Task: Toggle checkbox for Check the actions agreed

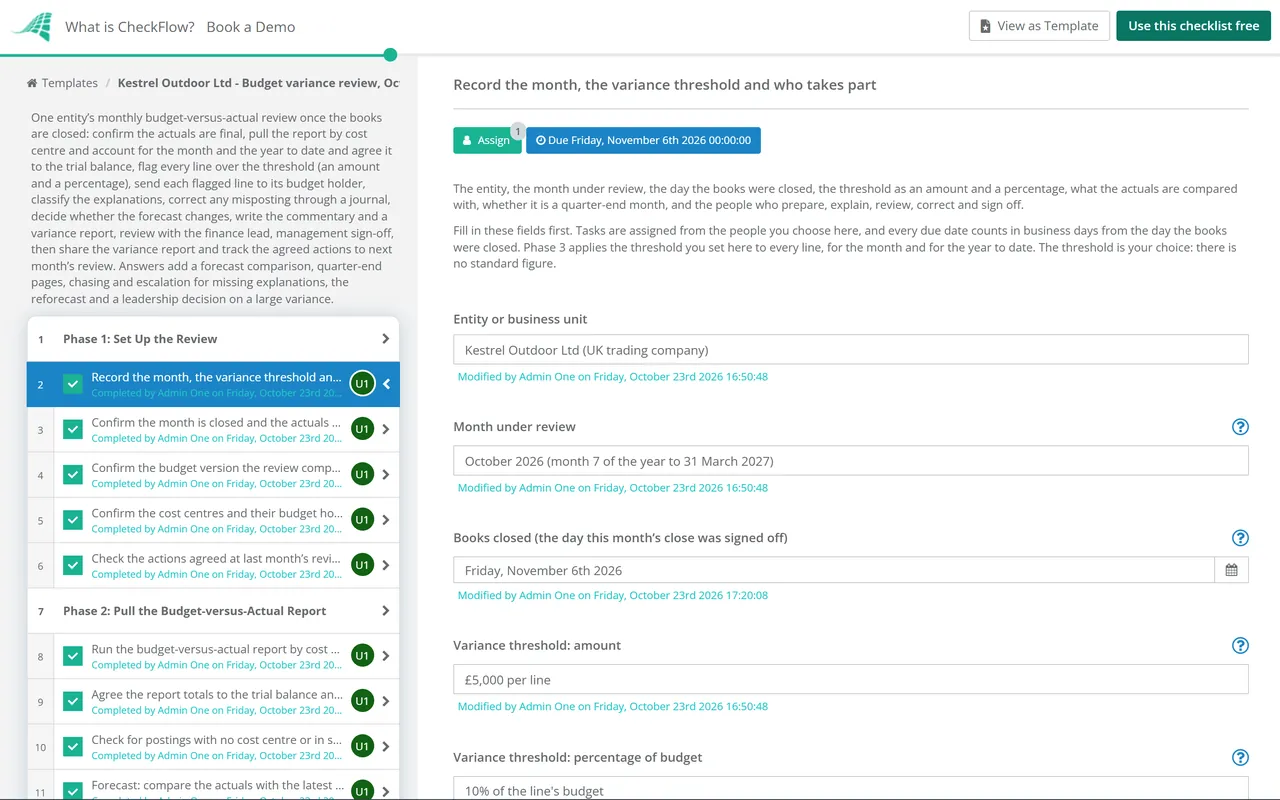Action: pos(73,565)
